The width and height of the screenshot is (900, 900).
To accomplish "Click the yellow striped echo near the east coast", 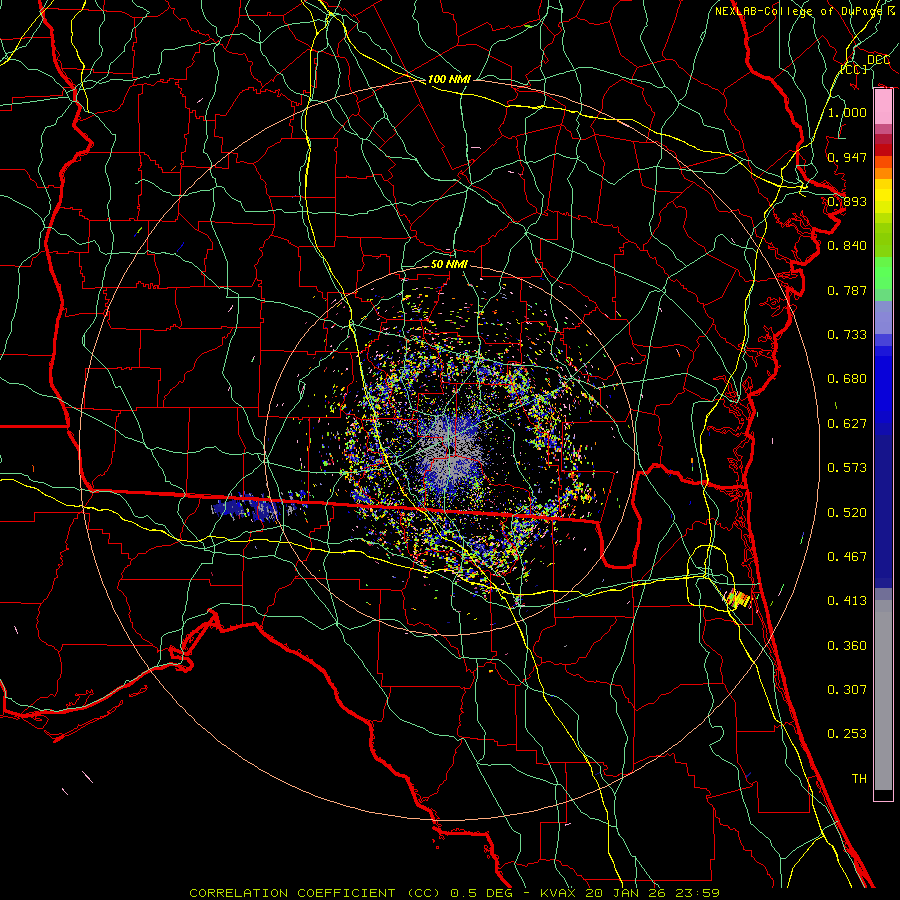I will (x=738, y=599).
